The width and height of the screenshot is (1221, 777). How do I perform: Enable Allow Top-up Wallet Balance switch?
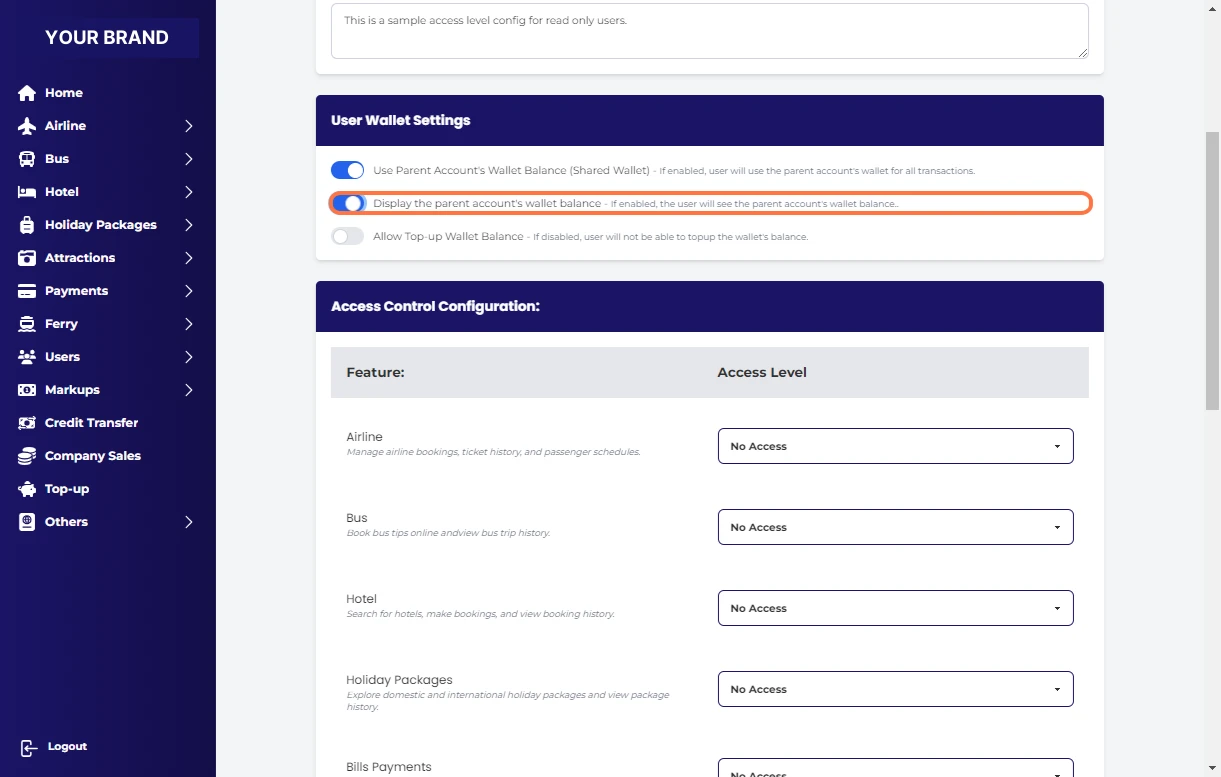tap(347, 237)
